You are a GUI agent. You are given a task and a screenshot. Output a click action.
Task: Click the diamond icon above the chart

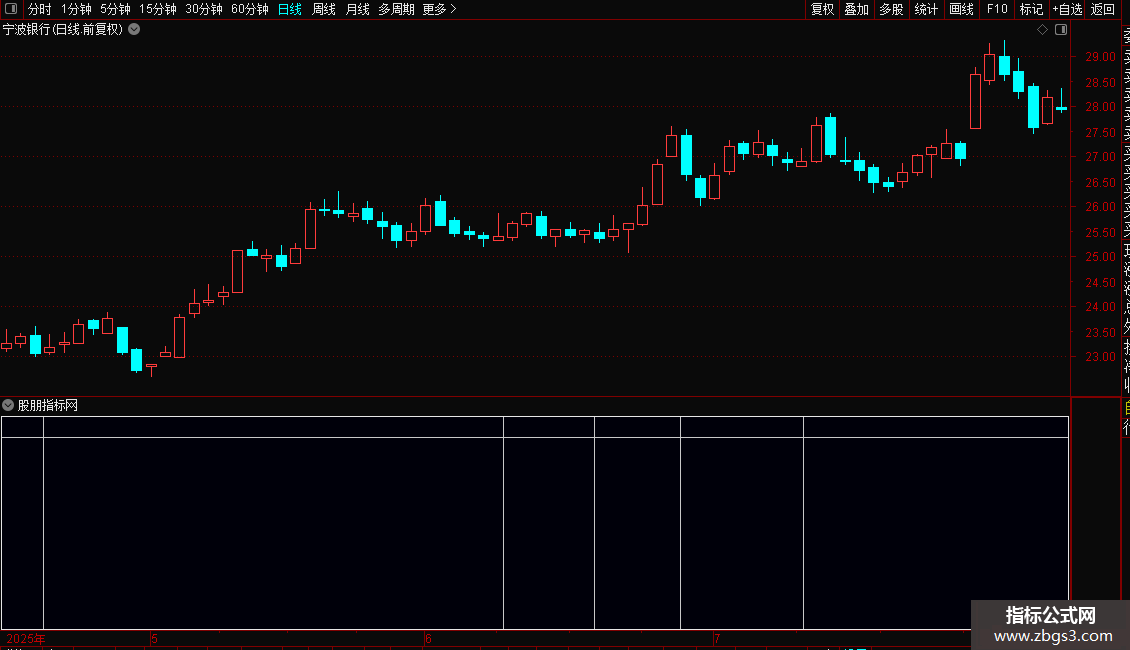click(1042, 30)
